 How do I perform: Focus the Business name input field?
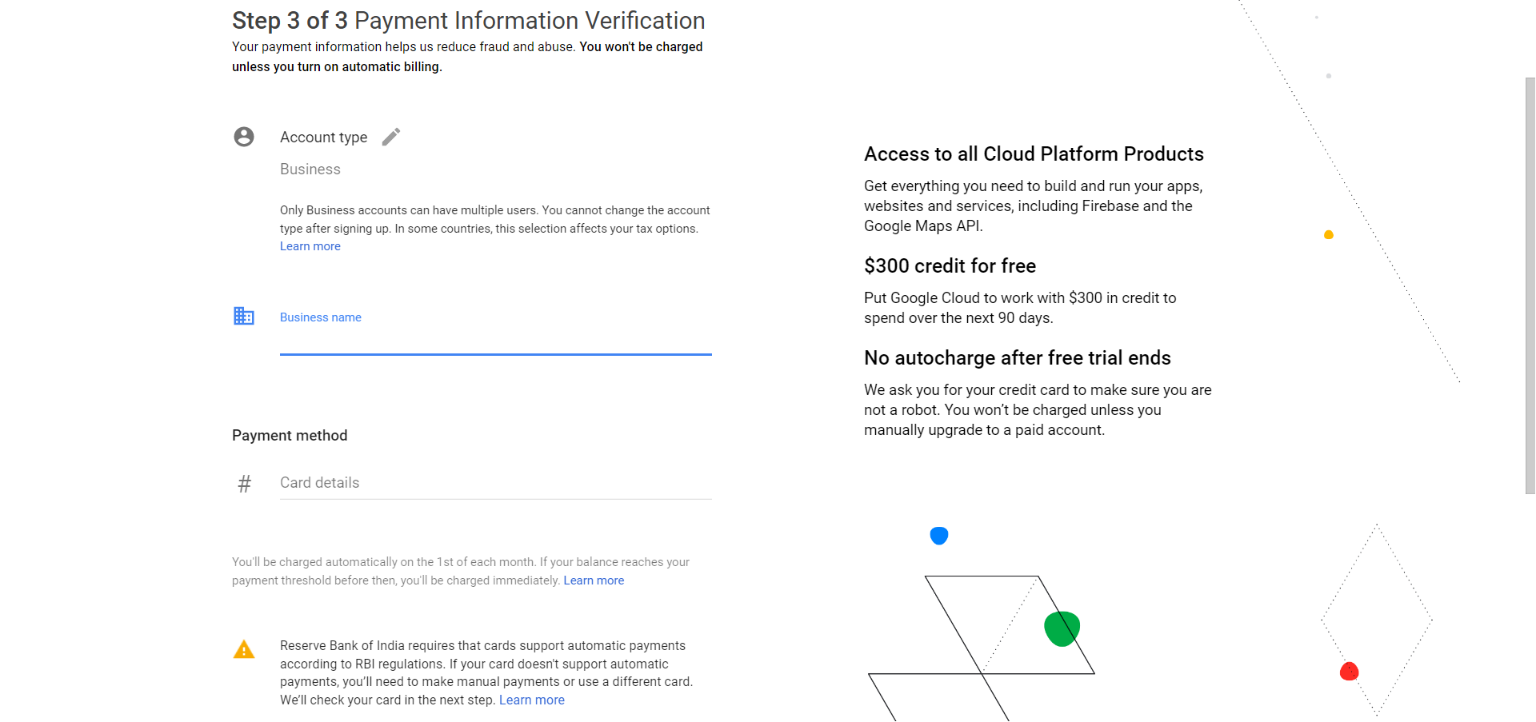(x=496, y=340)
